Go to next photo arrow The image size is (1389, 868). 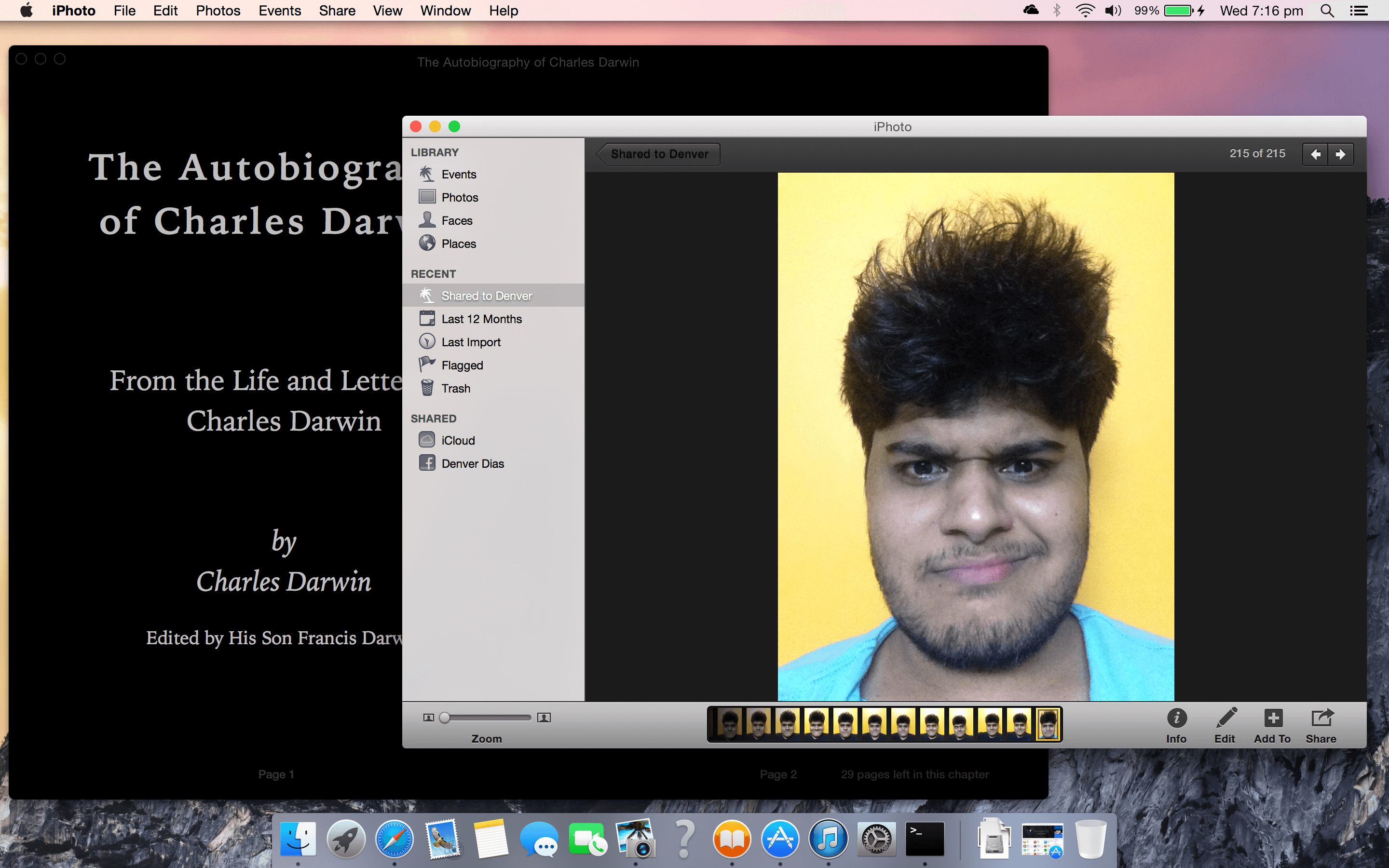[1341, 154]
